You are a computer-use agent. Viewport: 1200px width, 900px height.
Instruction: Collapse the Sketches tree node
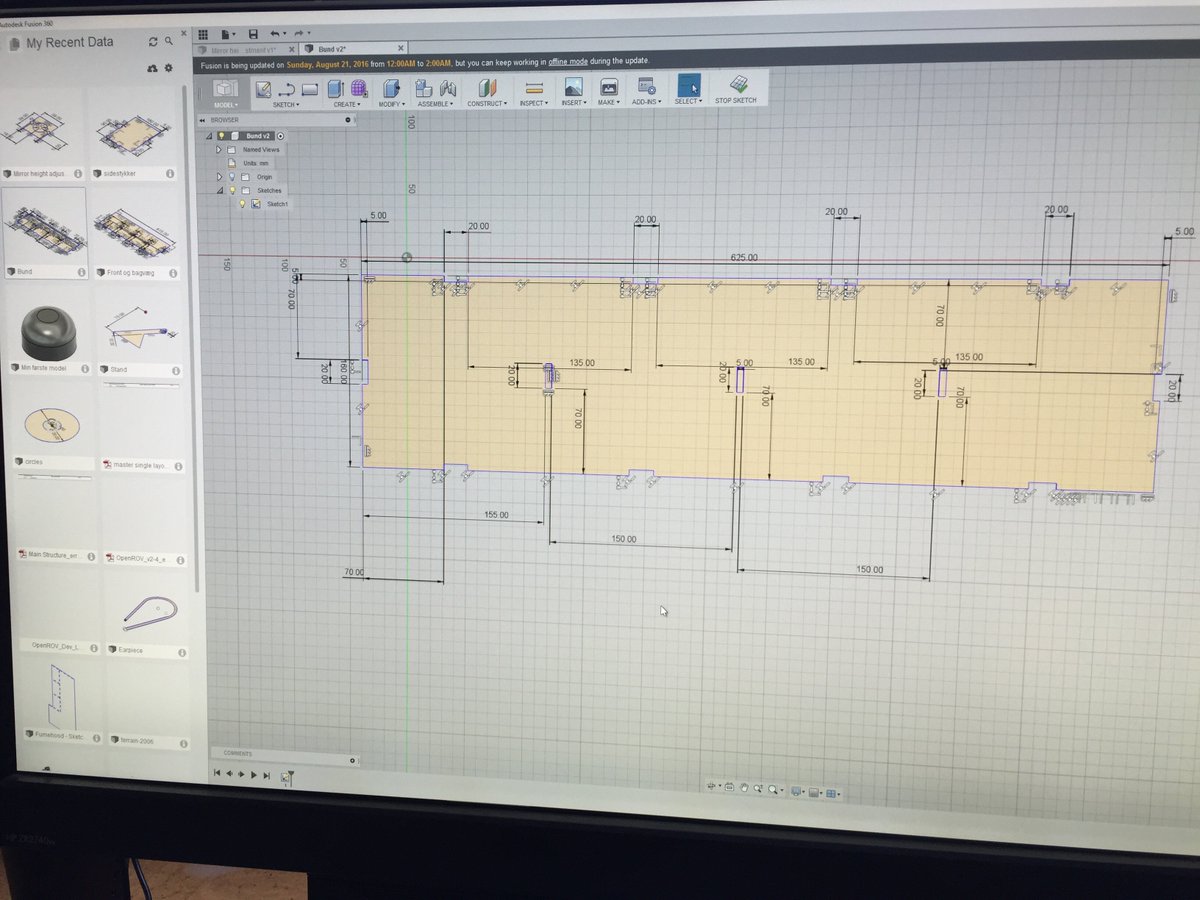pyautogui.click(x=219, y=190)
